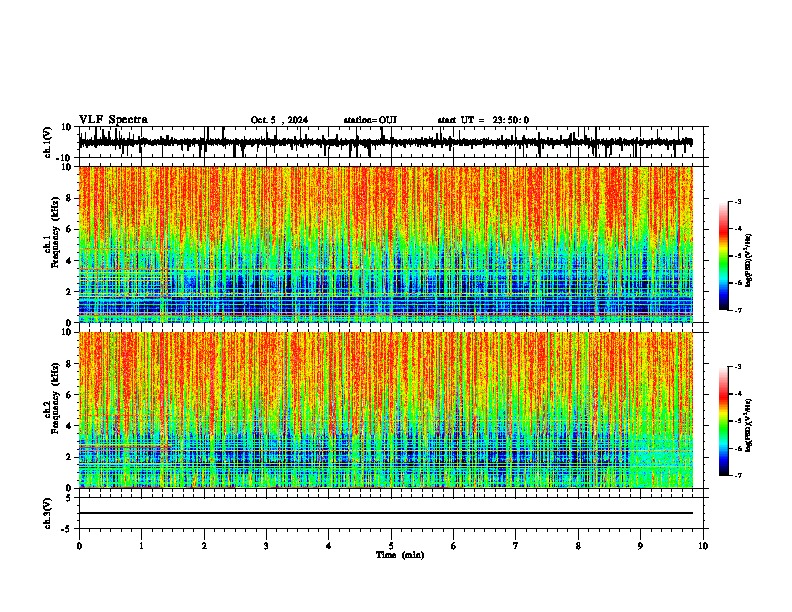Click the "VLF Spectra" title text
The height and width of the screenshot is (612, 792).
pos(113,120)
